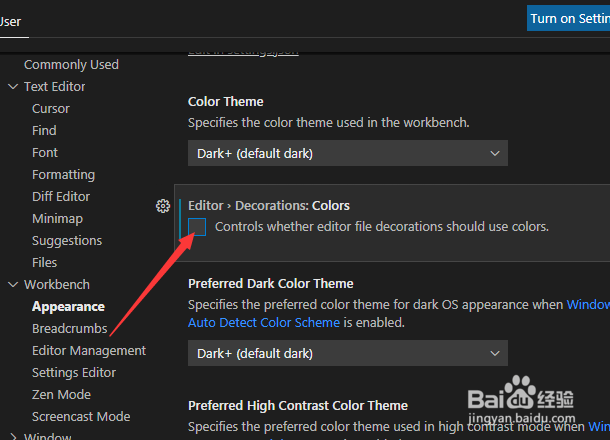Click Turn on Settings Sync button
610x440 pixels.
pos(568,18)
